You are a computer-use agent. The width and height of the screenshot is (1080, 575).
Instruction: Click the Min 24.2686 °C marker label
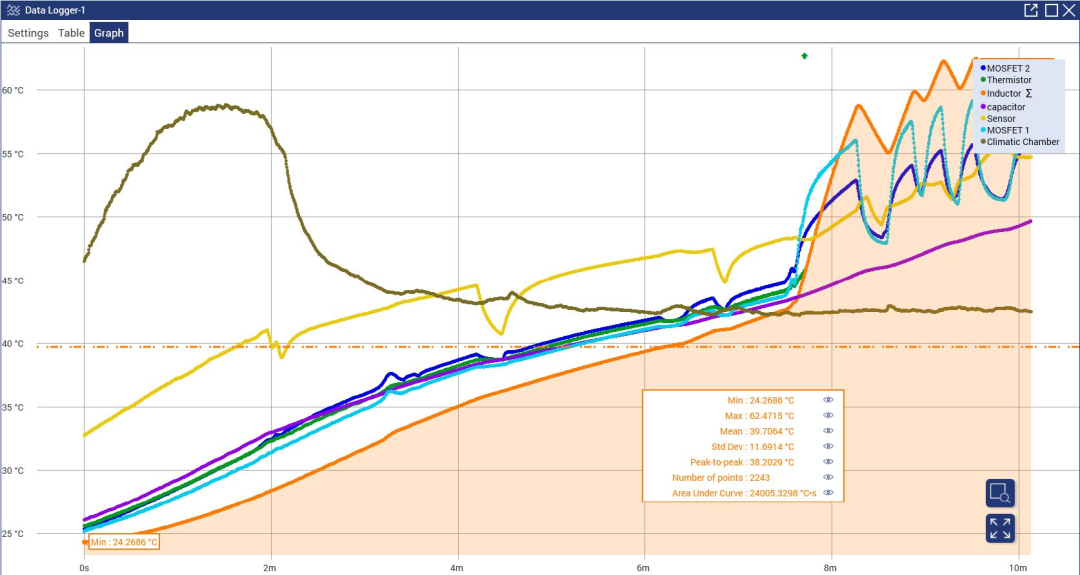coord(124,543)
